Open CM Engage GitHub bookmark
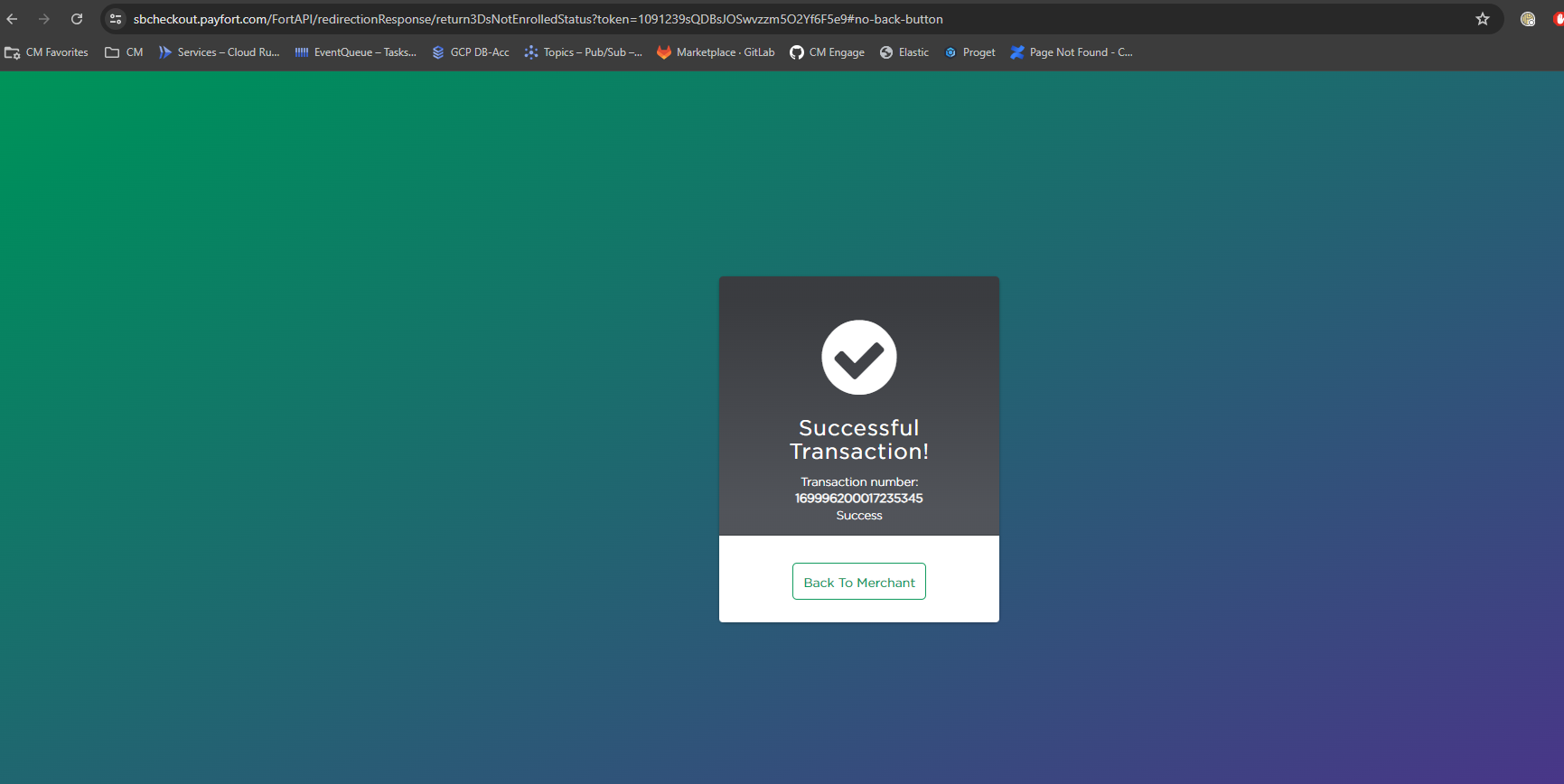The height and width of the screenshot is (784, 1564). pyautogui.click(x=827, y=52)
